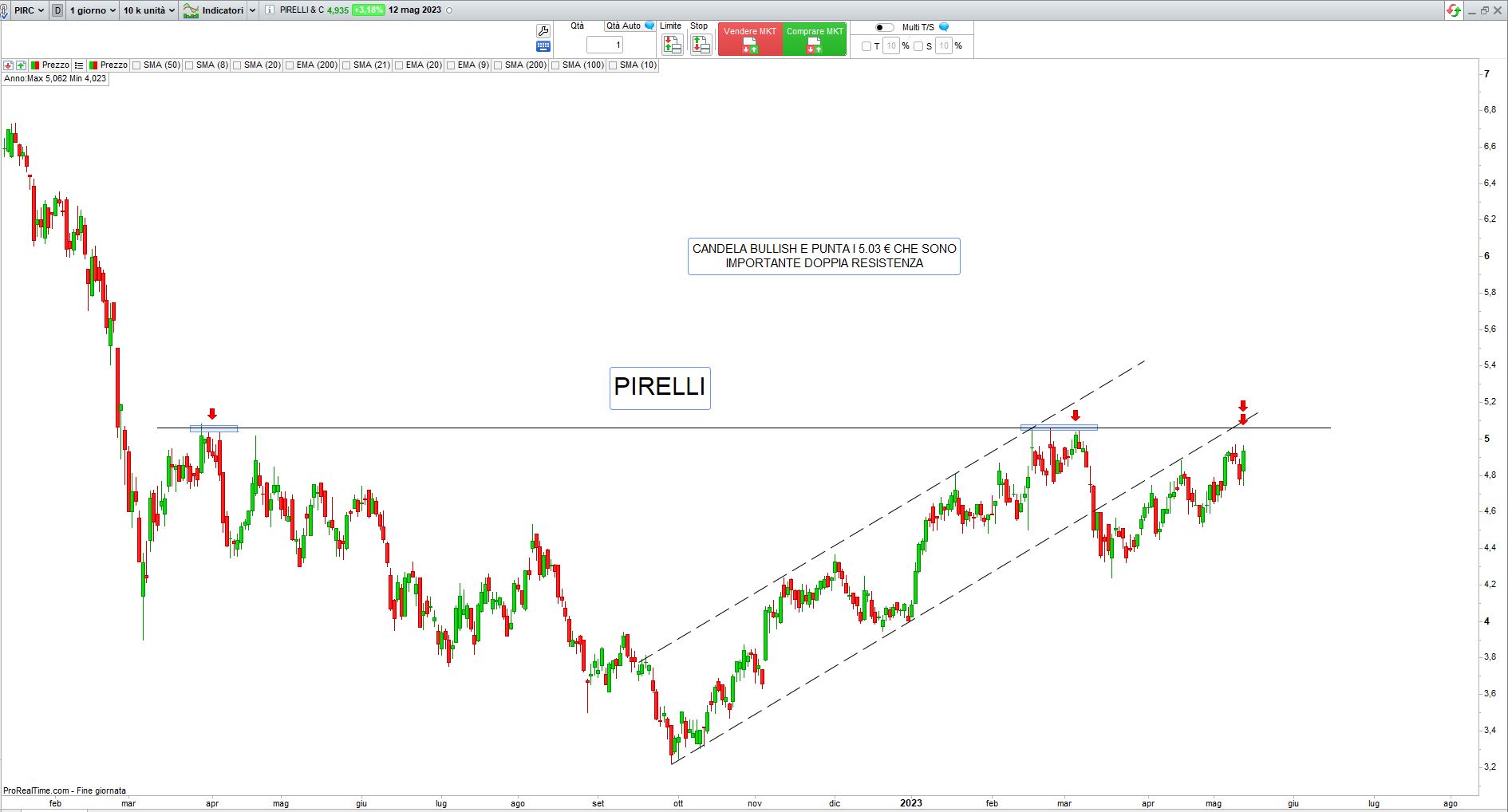Click the Vendere MKT button
The width and height of the screenshot is (1508, 812).
point(750,39)
